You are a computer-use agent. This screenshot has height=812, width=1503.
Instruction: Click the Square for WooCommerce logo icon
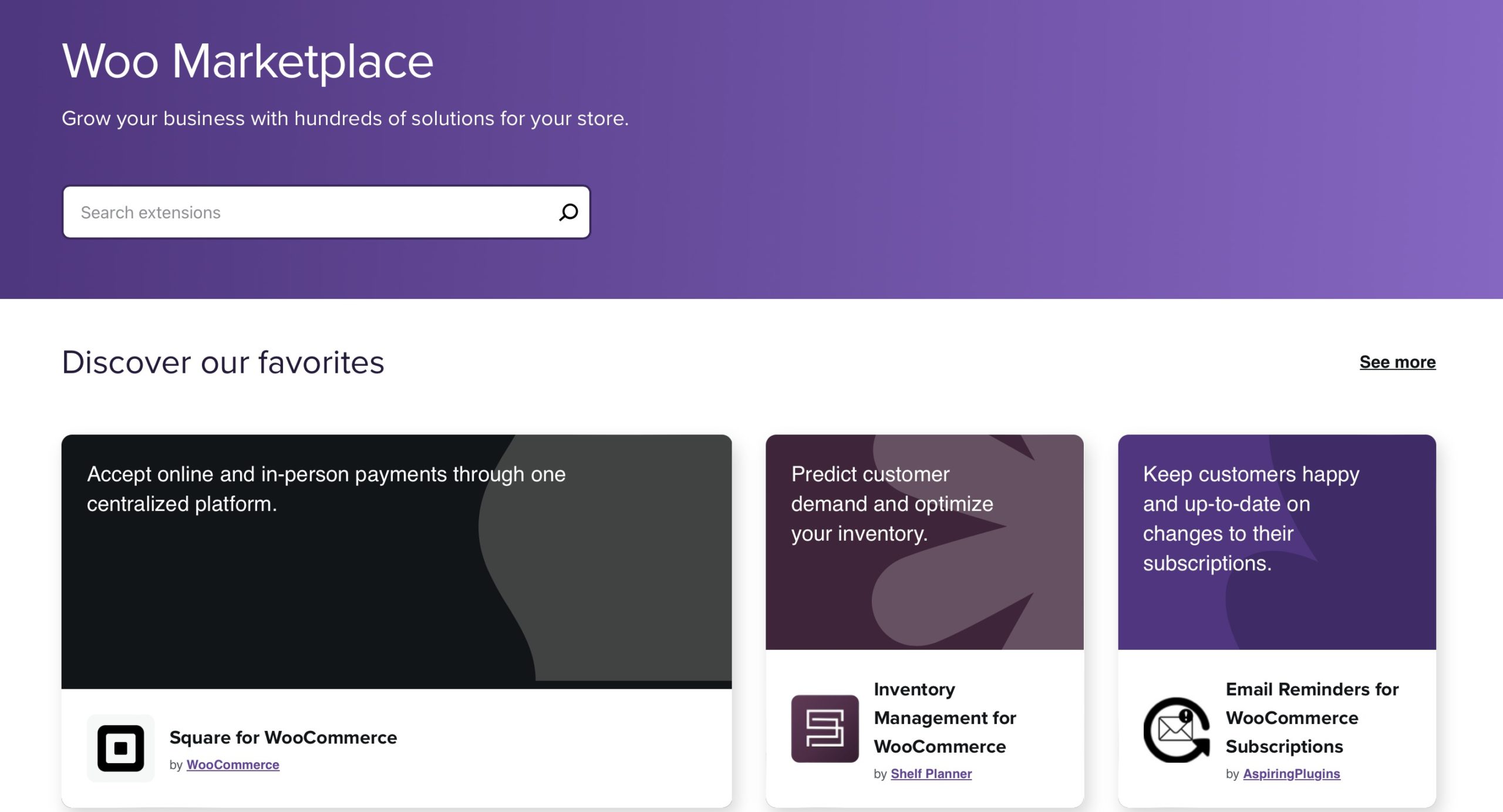coord(121,748)
